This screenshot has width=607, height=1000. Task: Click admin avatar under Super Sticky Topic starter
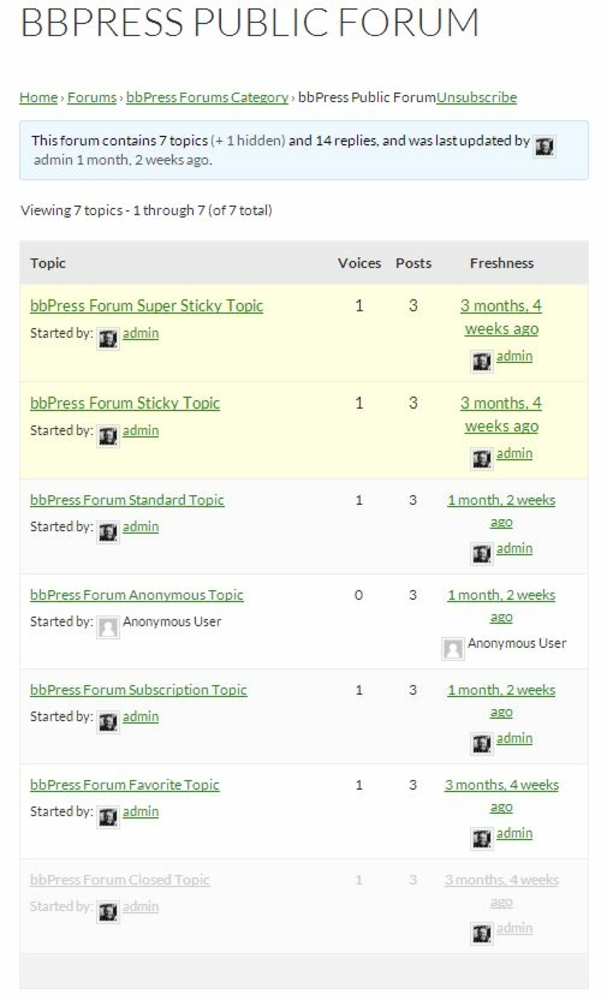(x=108, y=339)
